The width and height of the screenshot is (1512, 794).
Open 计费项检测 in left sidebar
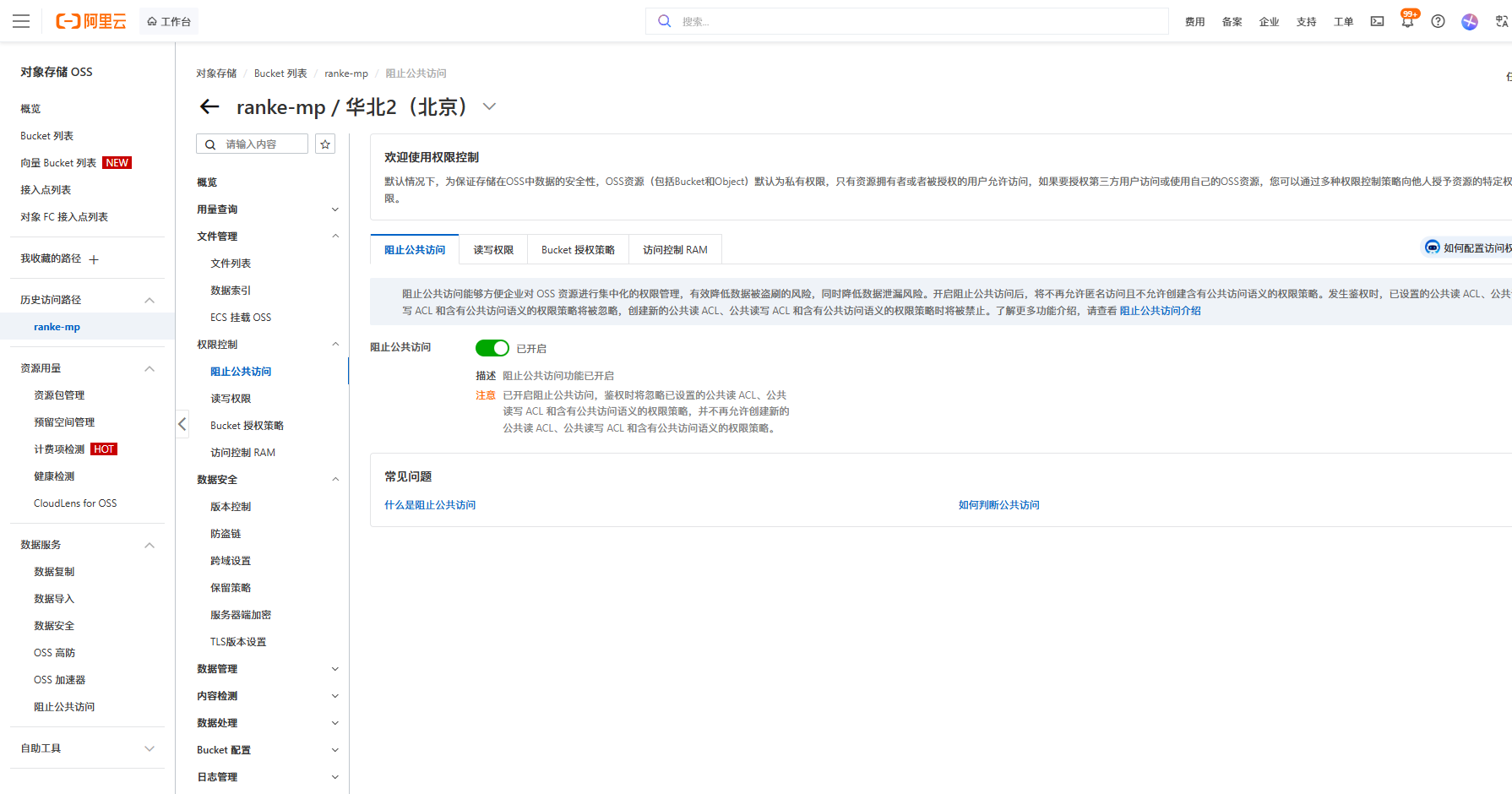tap(59, 449)
